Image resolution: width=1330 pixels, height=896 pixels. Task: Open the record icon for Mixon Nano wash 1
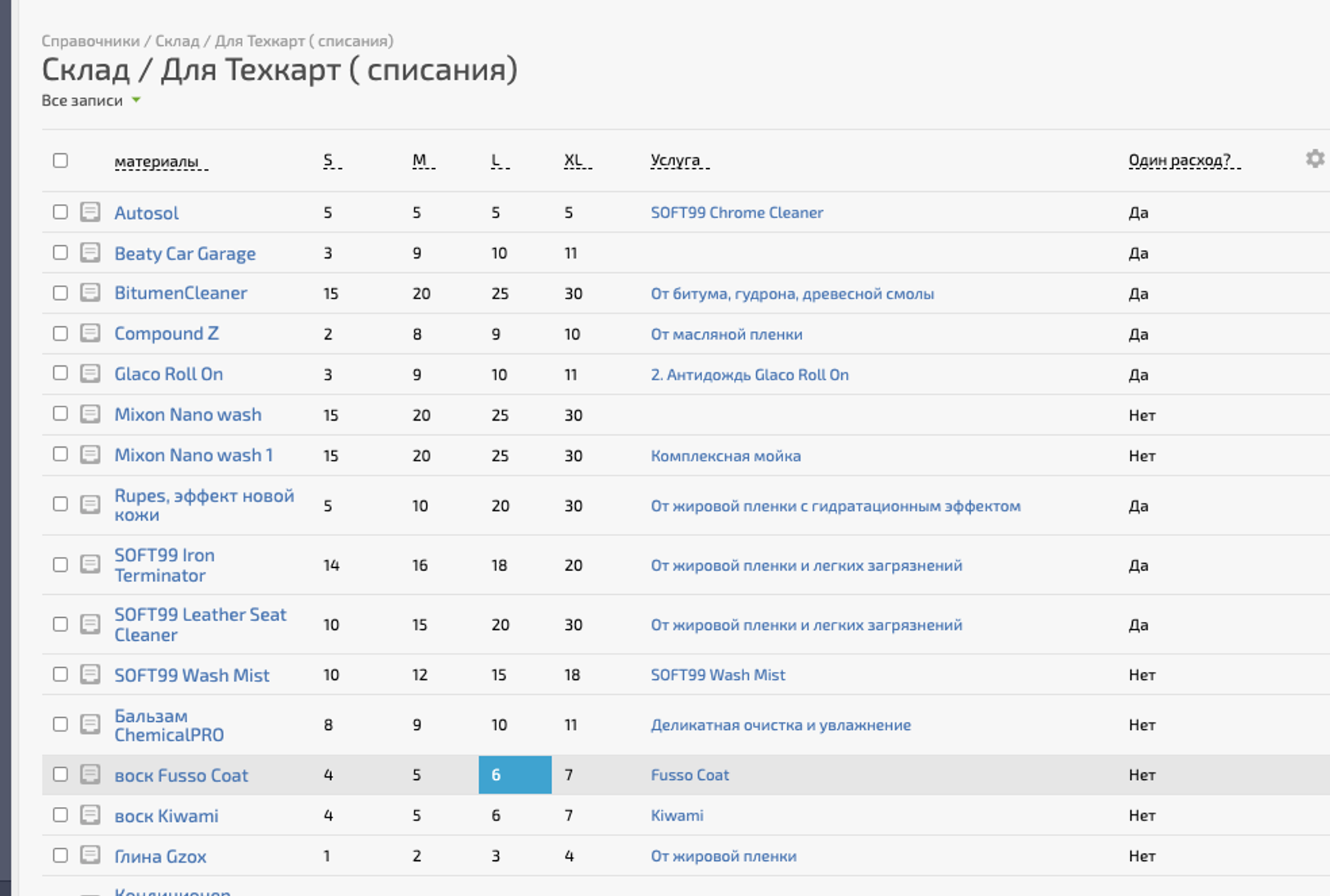pos(90,454)
